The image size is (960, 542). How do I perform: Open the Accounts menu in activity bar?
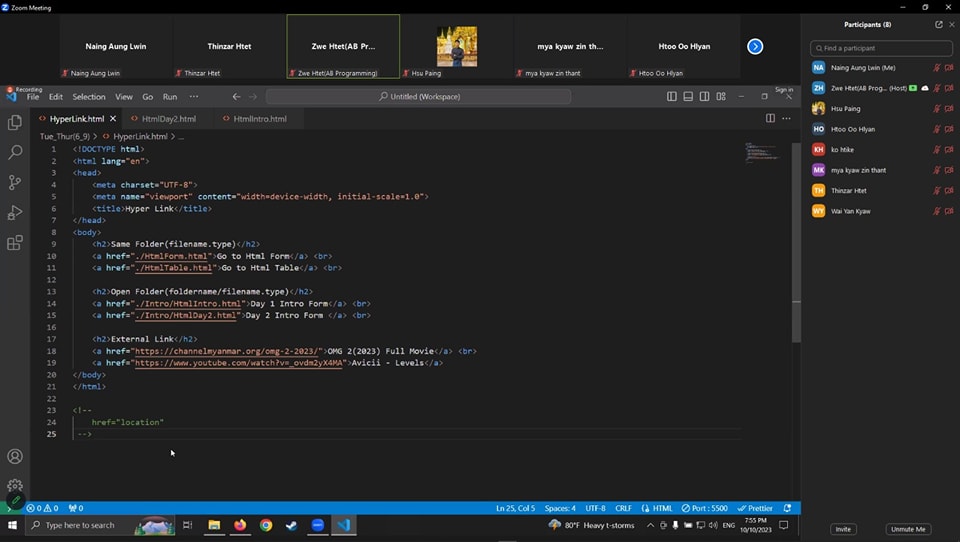click(15, 456)
